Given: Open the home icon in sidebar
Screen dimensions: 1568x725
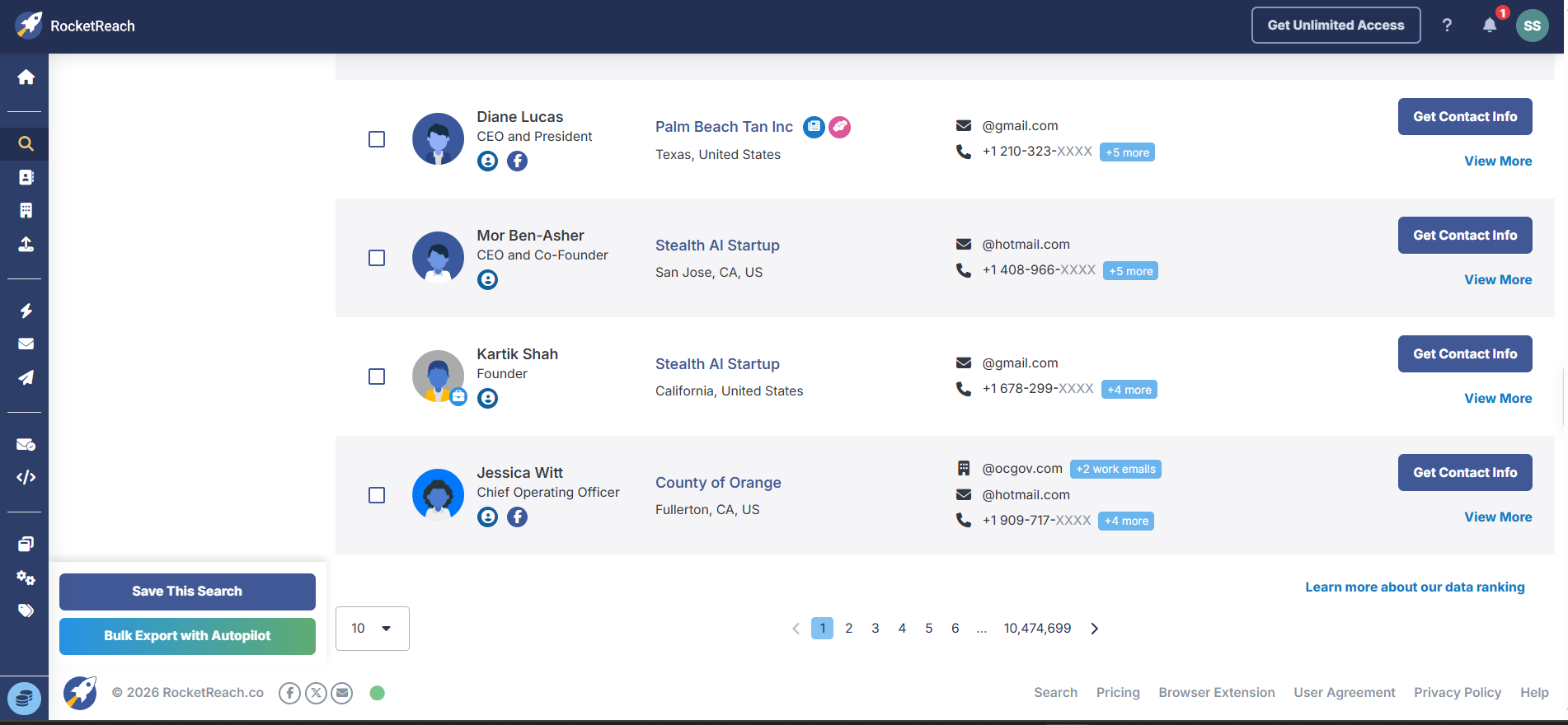Looking at the screenshot, I should pyautogui.click(x=26, y=77).
